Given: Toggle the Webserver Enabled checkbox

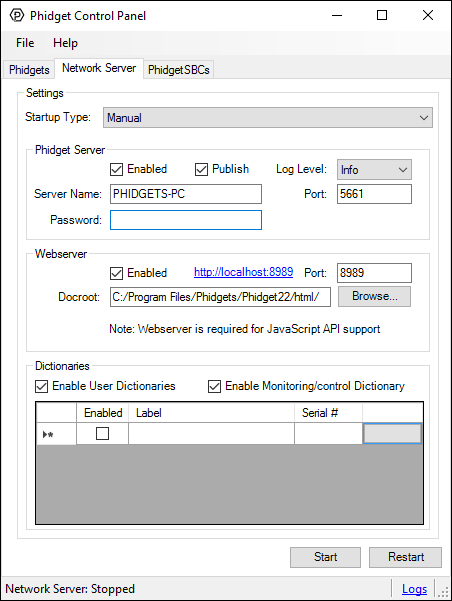Looking at the screenshot, I should pos(117,273).
